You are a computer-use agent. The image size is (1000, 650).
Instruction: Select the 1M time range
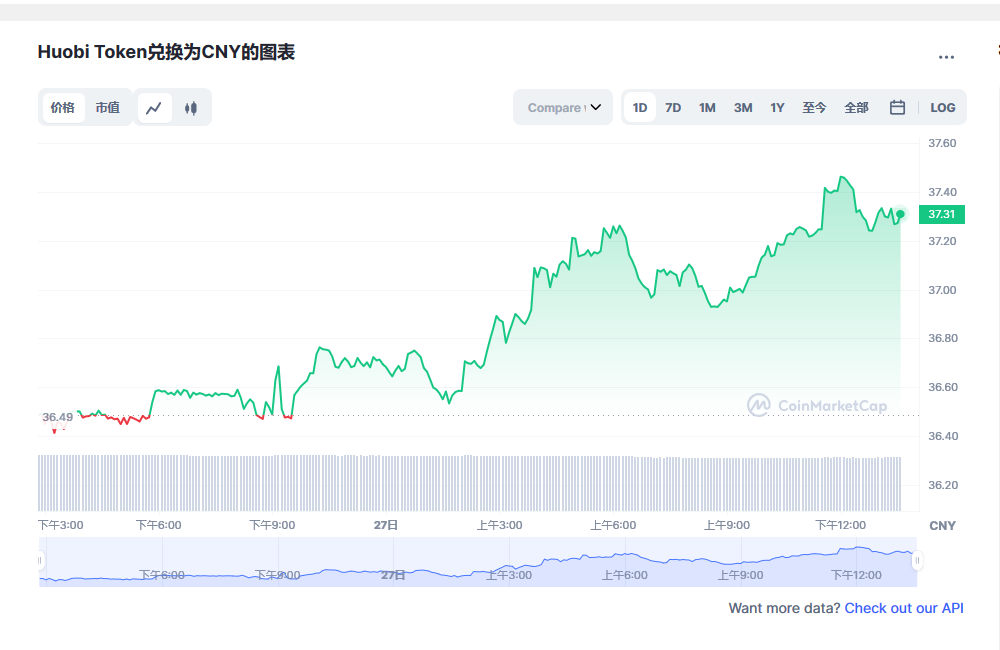click(707, 108)
